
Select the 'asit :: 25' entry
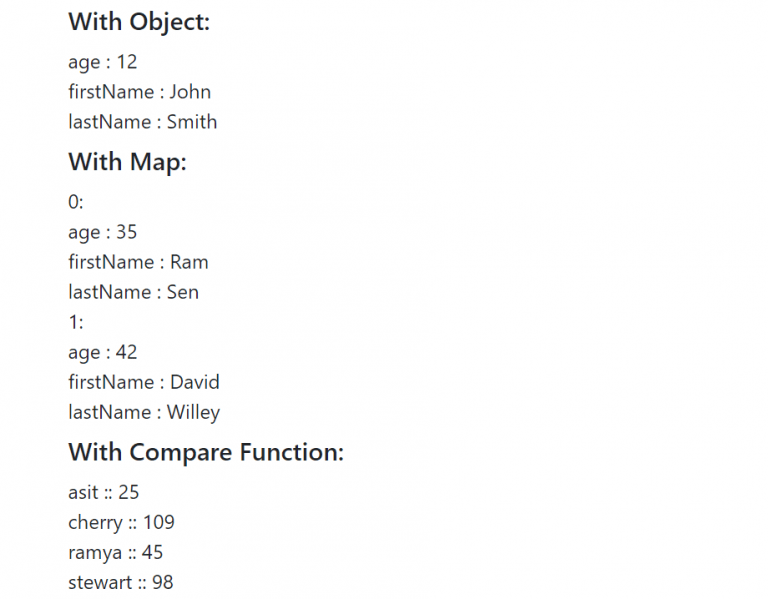point(103,492)
